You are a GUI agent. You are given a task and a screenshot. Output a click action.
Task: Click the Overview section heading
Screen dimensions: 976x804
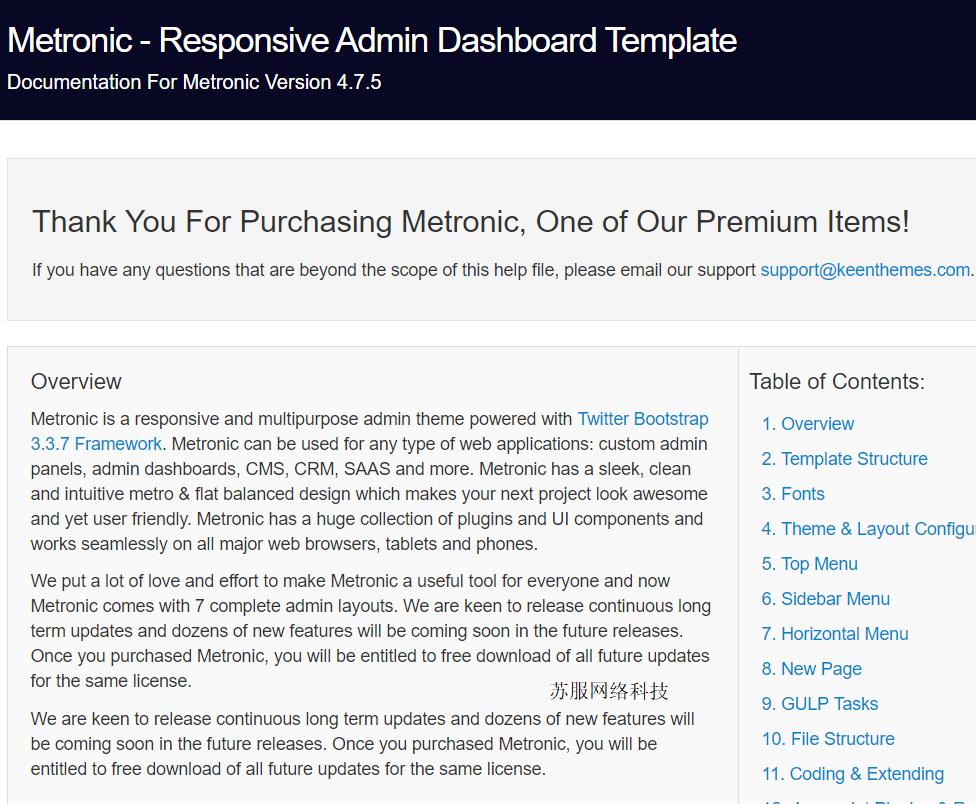point(76,382)
